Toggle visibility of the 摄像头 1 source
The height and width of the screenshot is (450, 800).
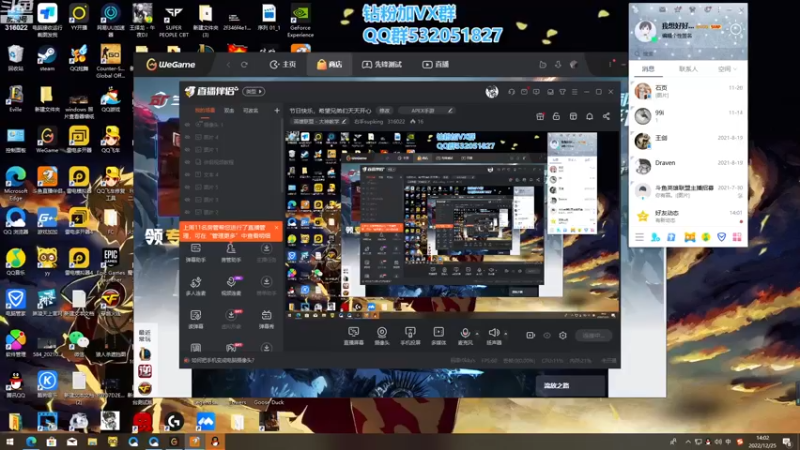187,124
